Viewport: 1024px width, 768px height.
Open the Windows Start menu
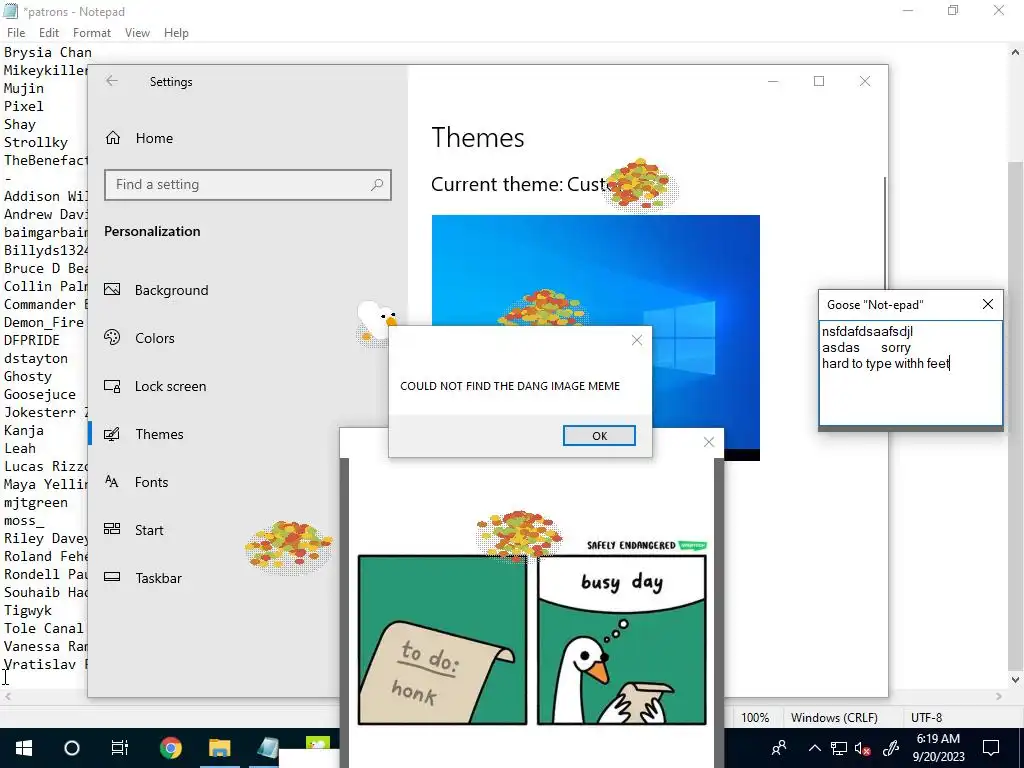point(24,748)
